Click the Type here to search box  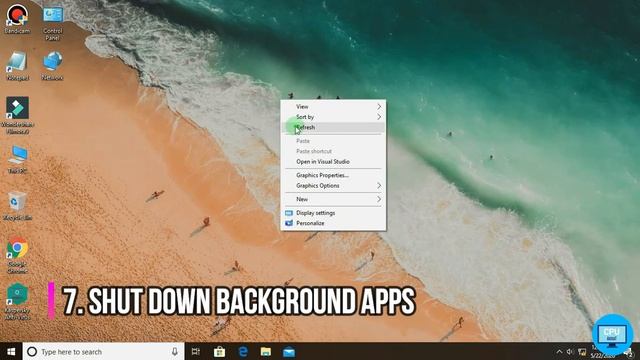(103, 351)
